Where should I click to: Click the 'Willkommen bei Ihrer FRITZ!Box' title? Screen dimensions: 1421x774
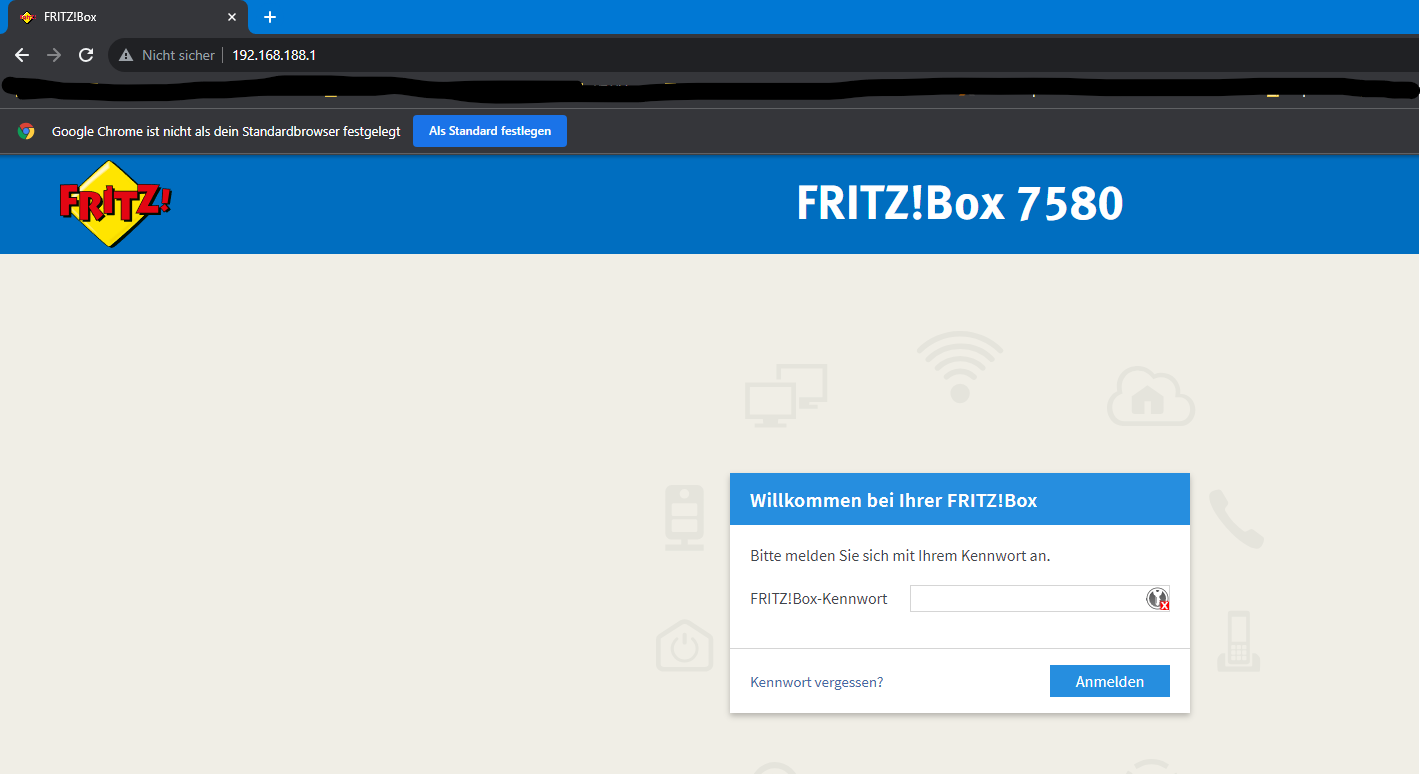click(894, 500)
